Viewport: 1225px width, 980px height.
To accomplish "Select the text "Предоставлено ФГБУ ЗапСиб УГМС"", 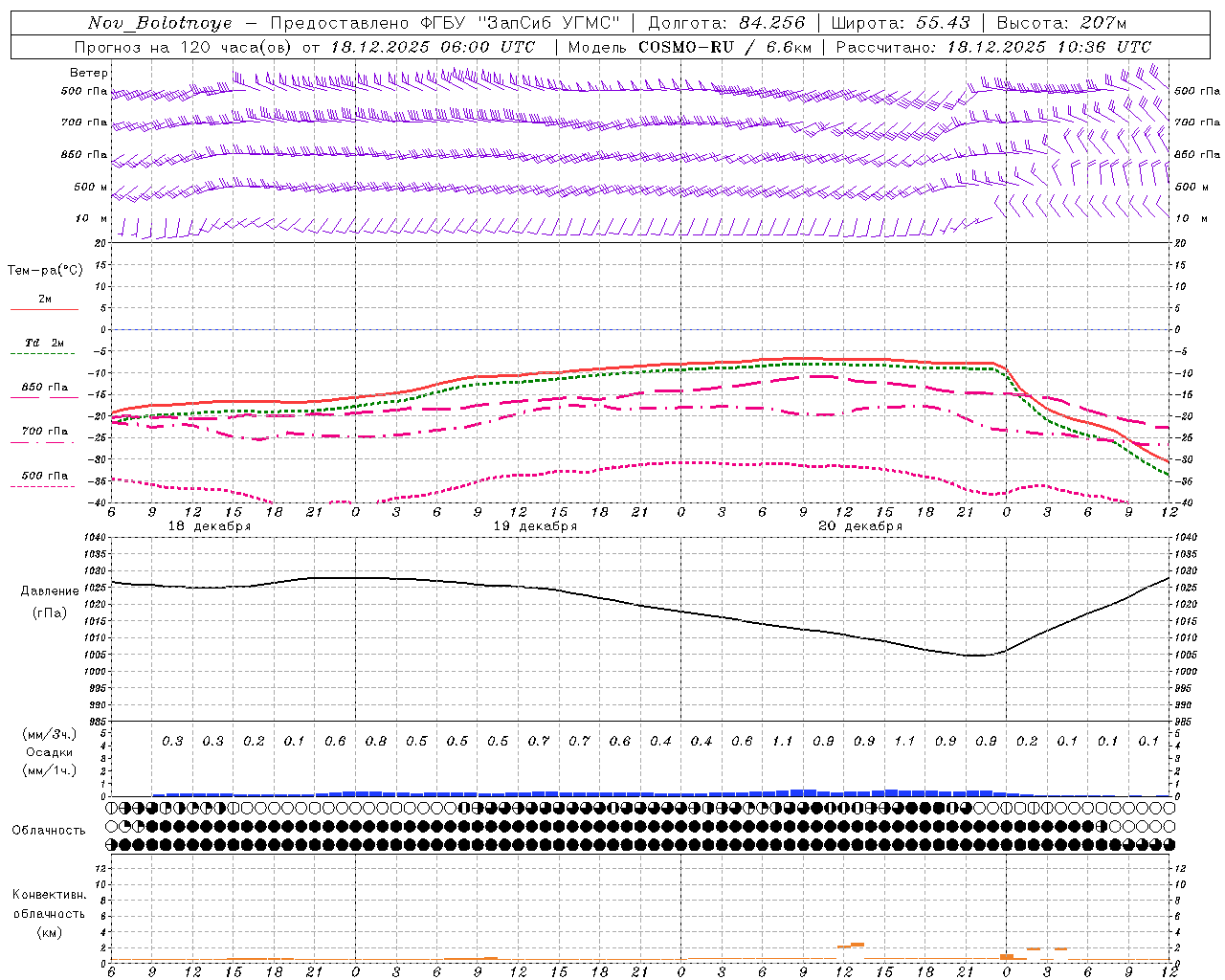I will point(446,23).
